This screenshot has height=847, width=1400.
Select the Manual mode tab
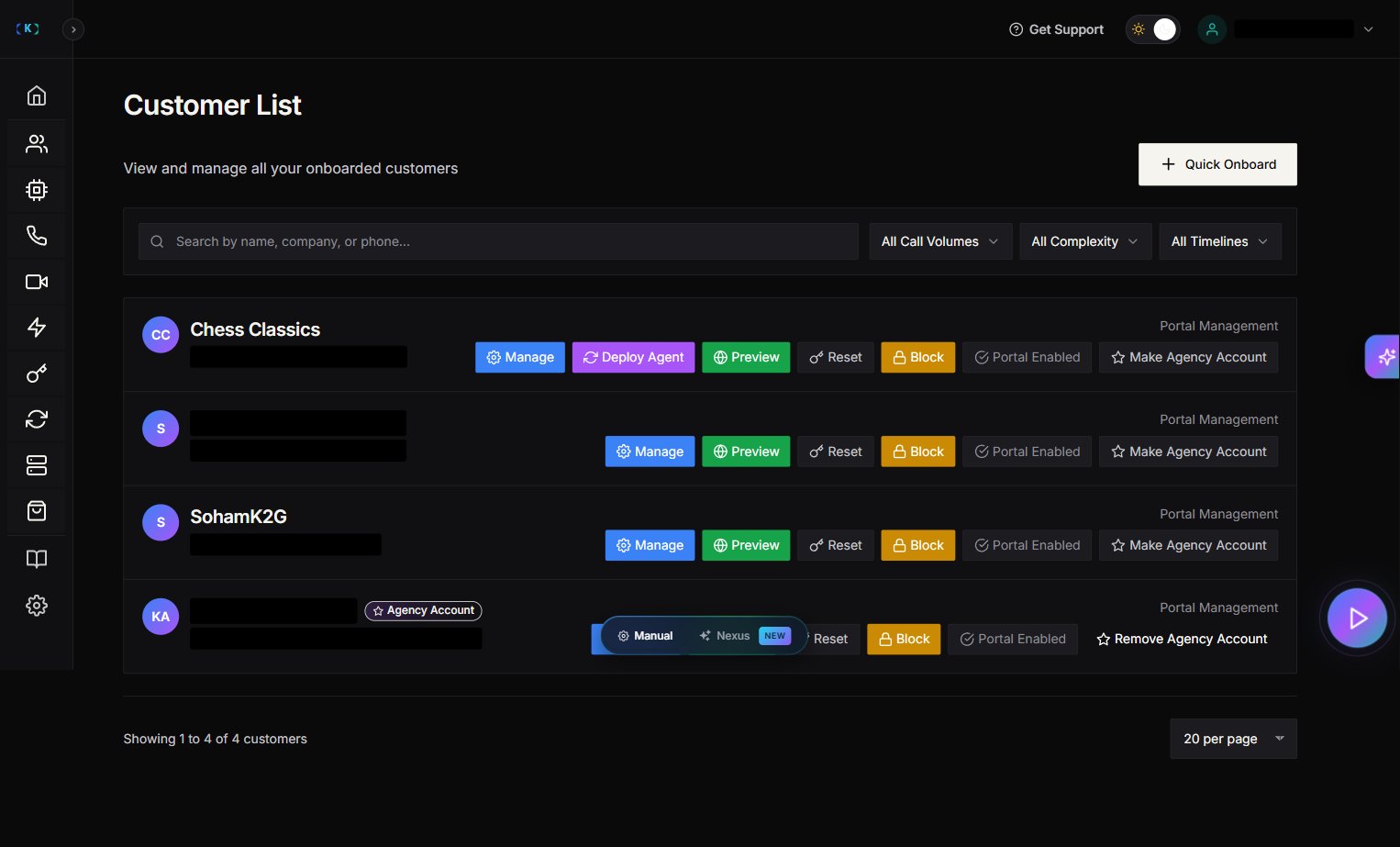click(x=645, y=636)
